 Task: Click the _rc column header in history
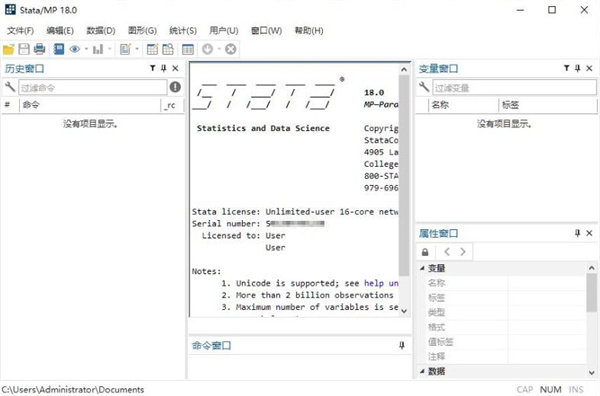pyautogui.click(x=171, y=105)
